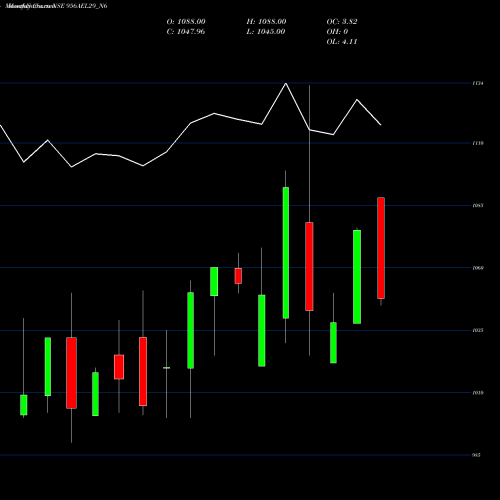
Task: Select the low price value L: 1045.00
Action: click(x=266, y=32)
